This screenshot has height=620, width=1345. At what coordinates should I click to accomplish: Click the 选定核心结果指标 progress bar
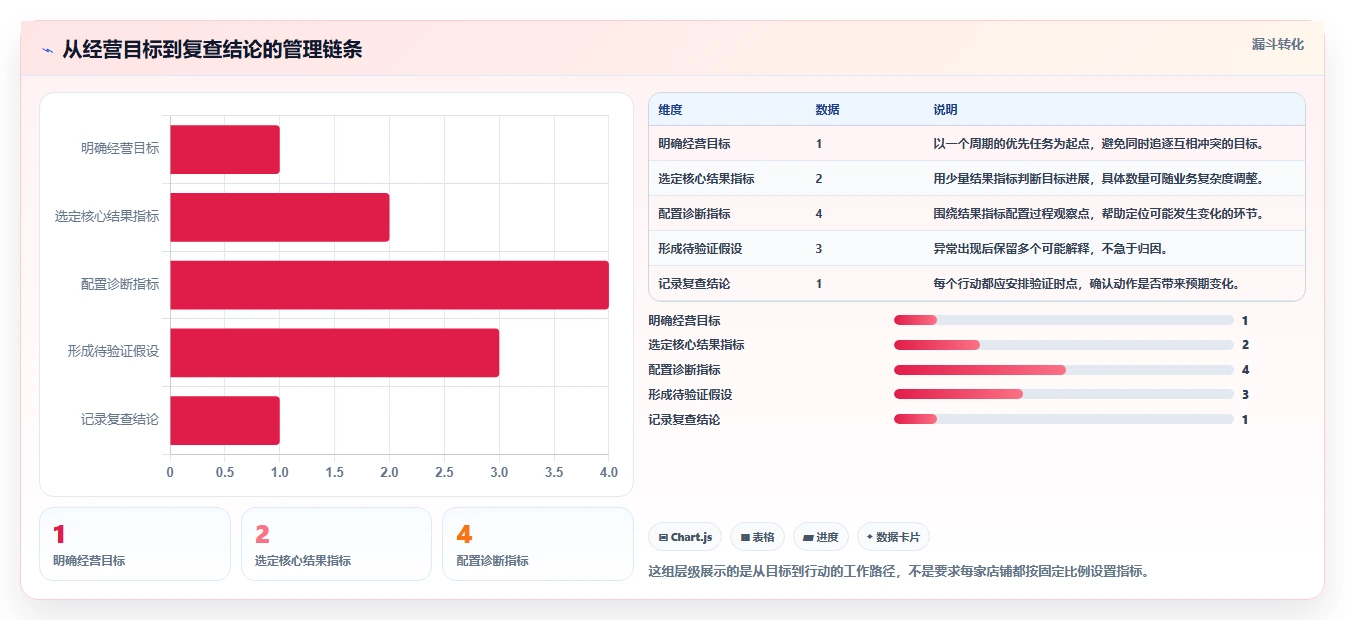(1064, 345)
